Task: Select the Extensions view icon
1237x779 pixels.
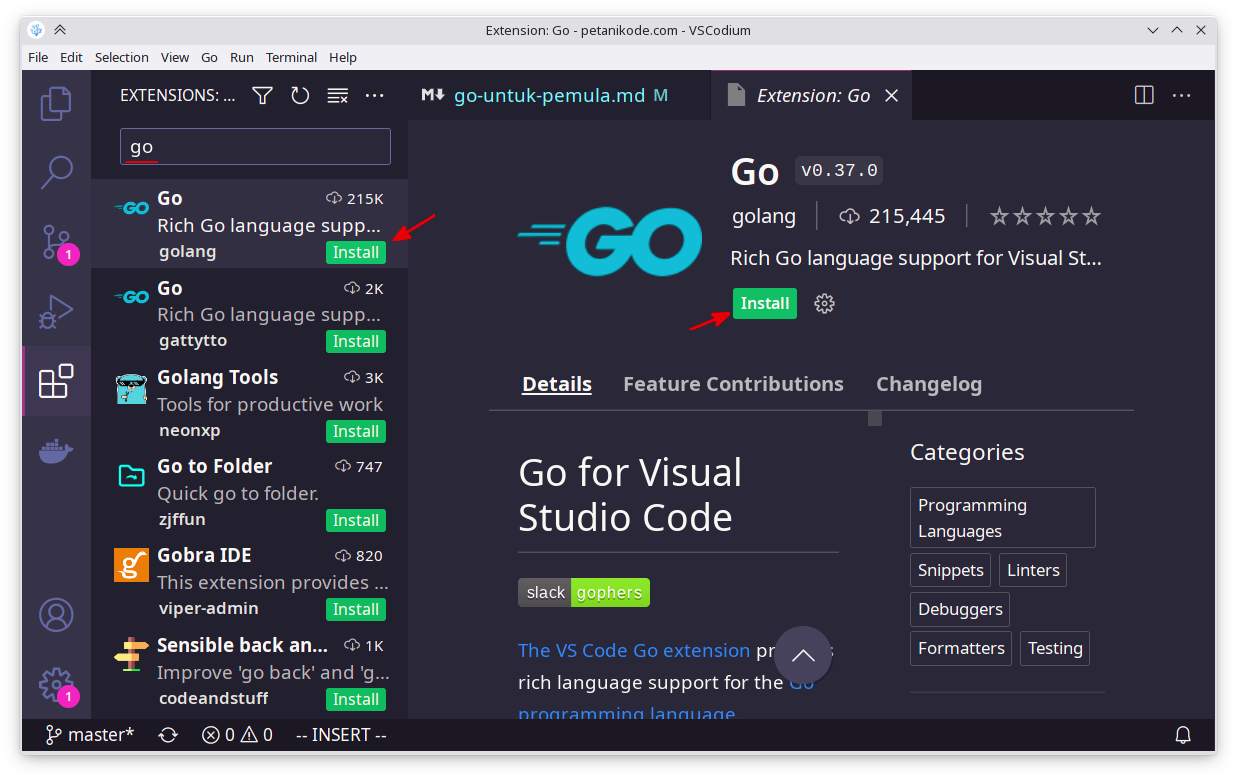Action: tap(56, 381)
